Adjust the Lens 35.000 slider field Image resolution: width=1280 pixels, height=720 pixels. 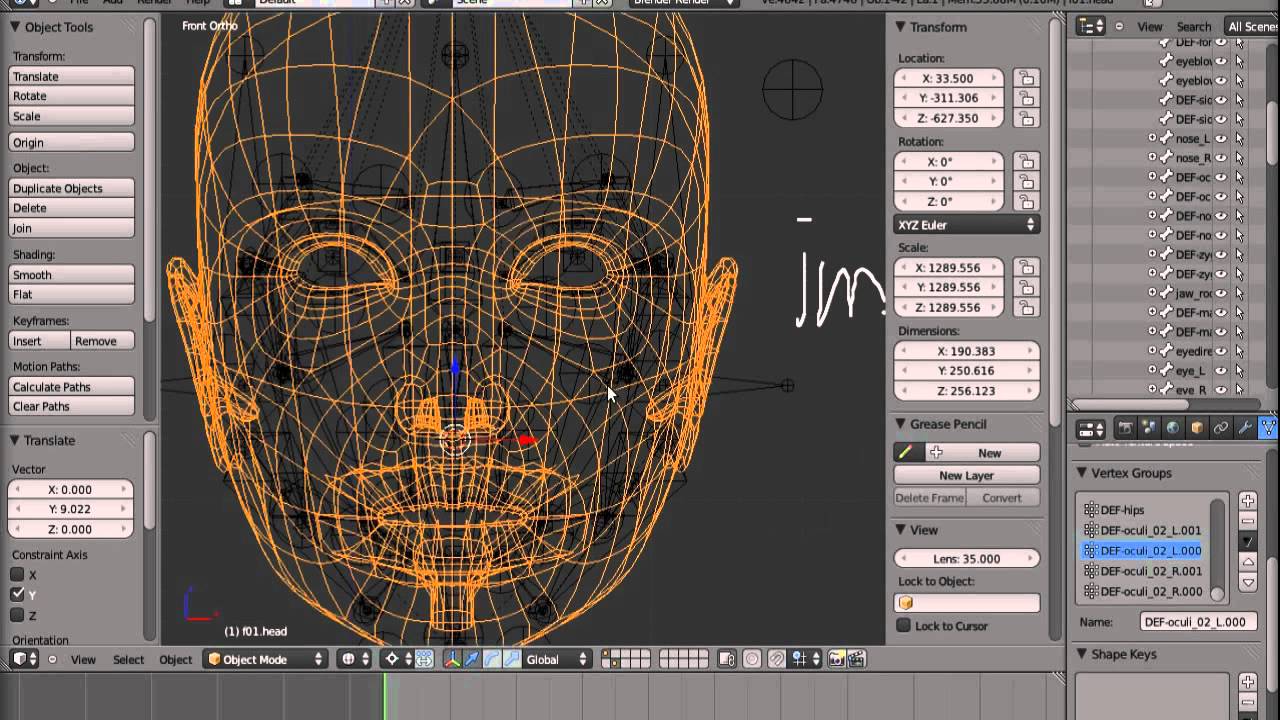966,559
